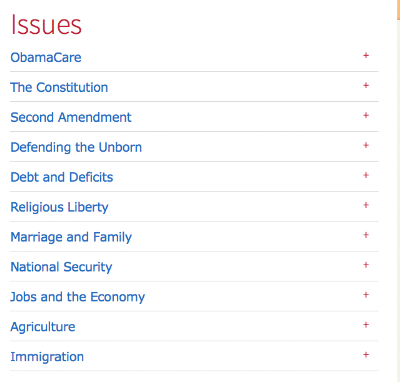Select the Second Amendment link
The width and height of the screenshot is (400, 382).
(x=71, y=117)
